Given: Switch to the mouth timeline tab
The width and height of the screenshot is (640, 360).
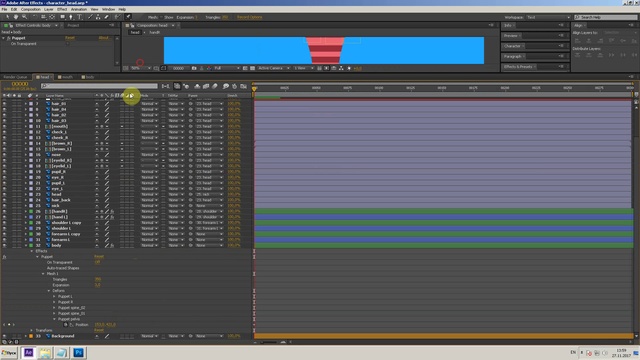Looking at the screenshot, I should tap(67, 77).
